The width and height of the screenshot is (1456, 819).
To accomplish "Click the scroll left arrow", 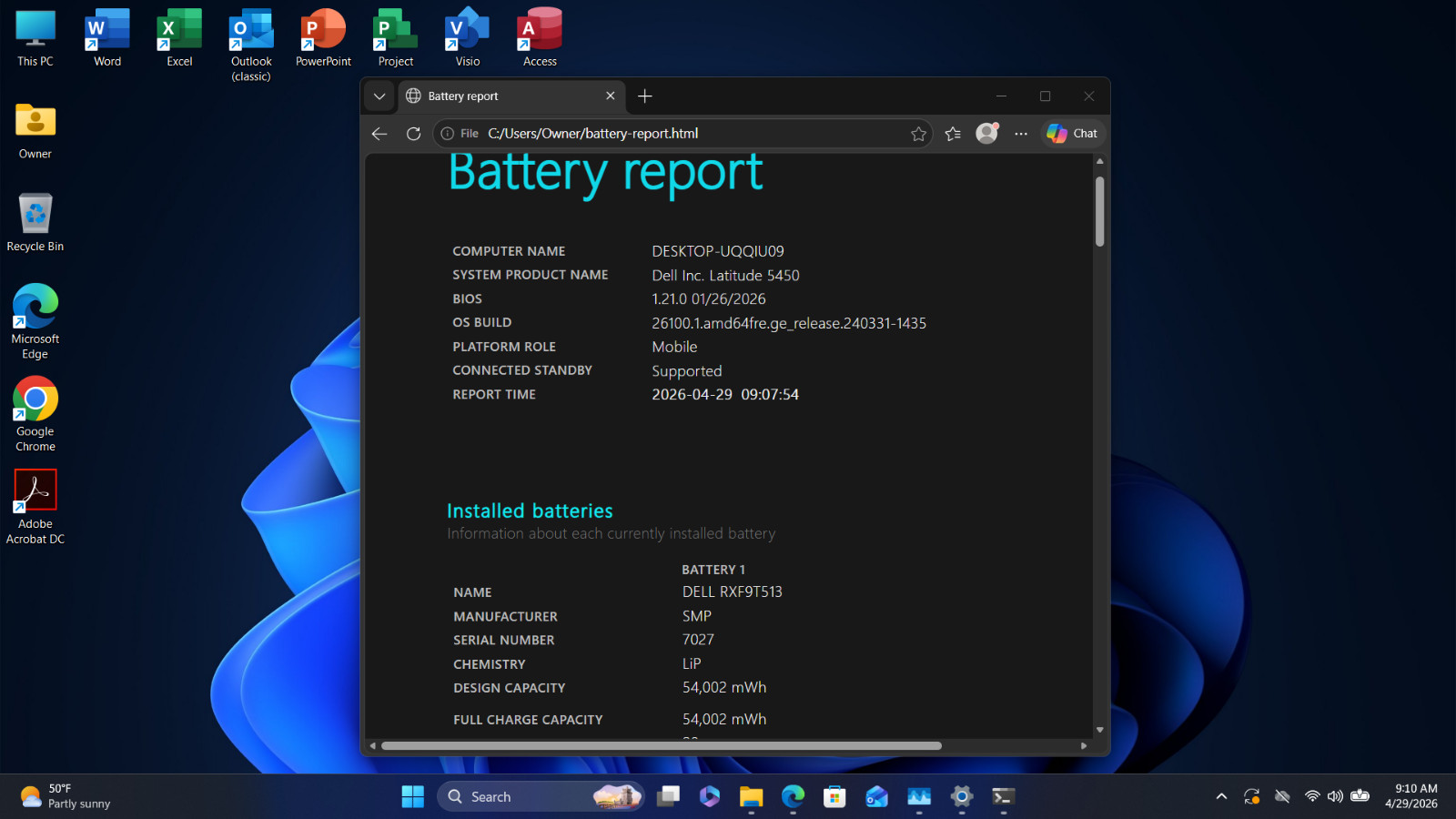I will click(x=372, y=745).
